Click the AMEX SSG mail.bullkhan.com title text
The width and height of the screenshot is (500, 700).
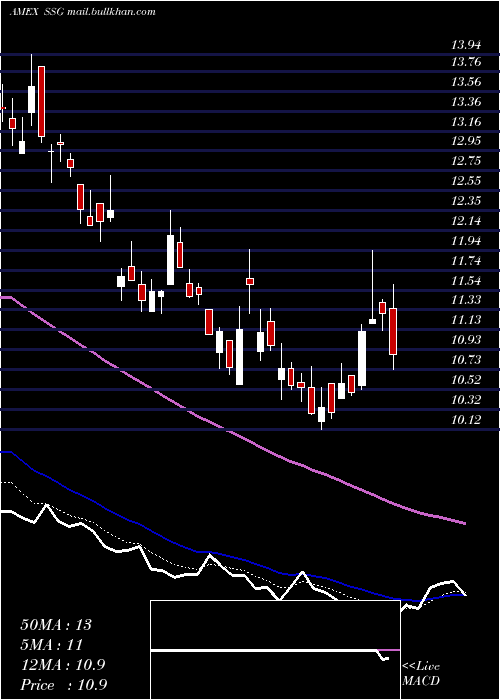83,12
